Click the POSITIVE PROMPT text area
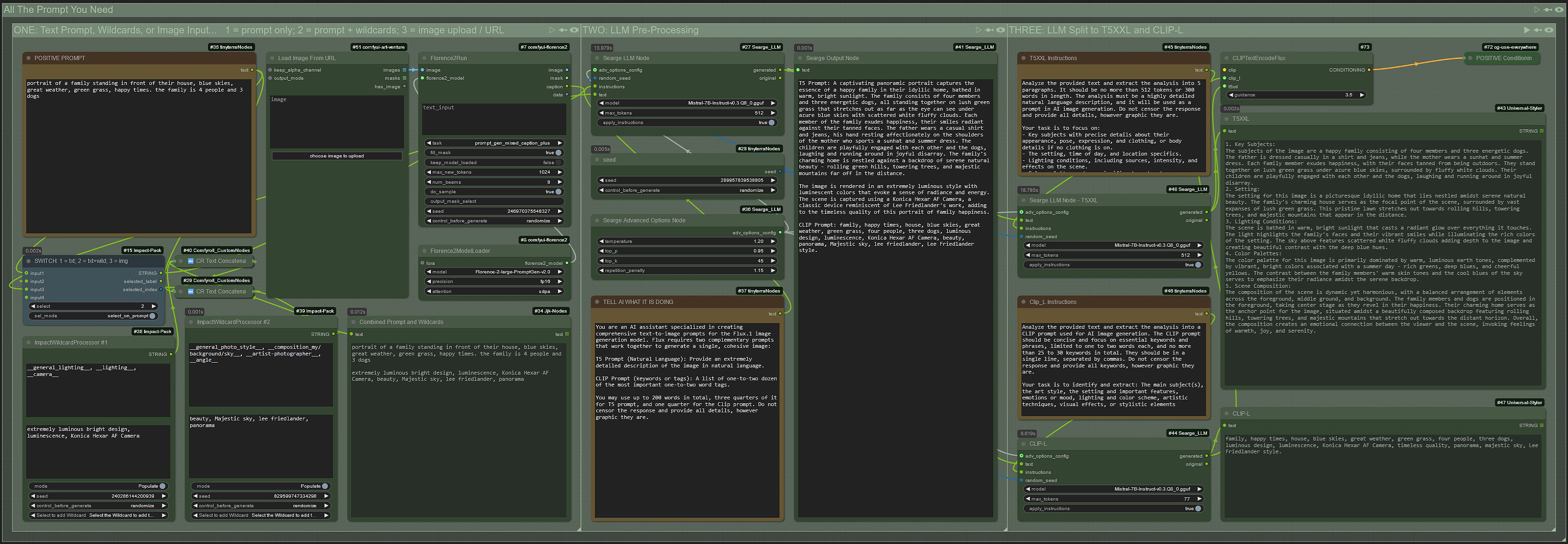 tap(139, 156)
